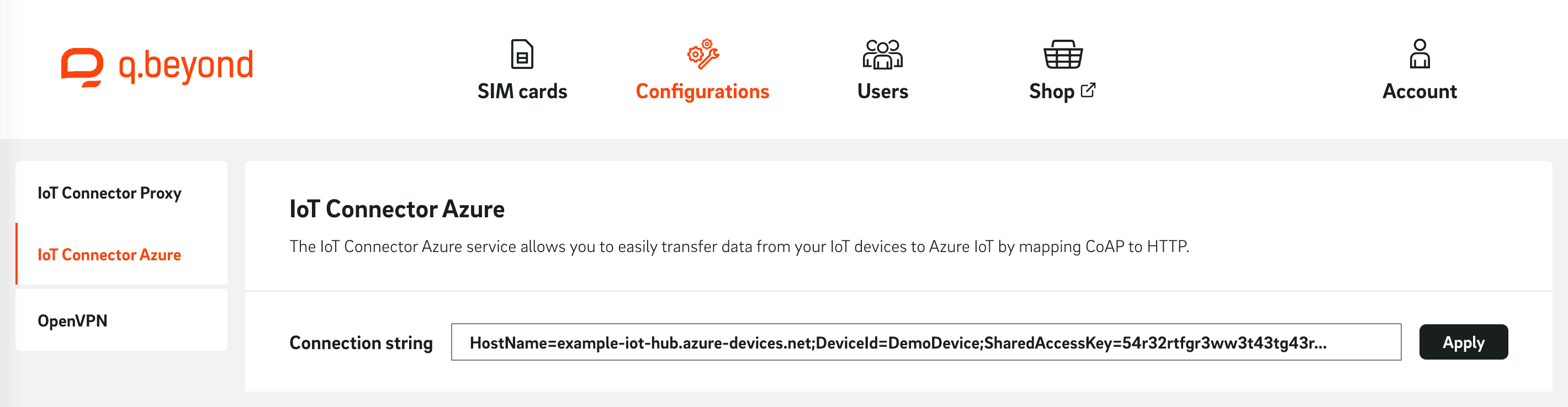Click the external link icon beside Shop
Image resolution: width=1568 pixels, height=407 pixels.
coord(1088,90)
